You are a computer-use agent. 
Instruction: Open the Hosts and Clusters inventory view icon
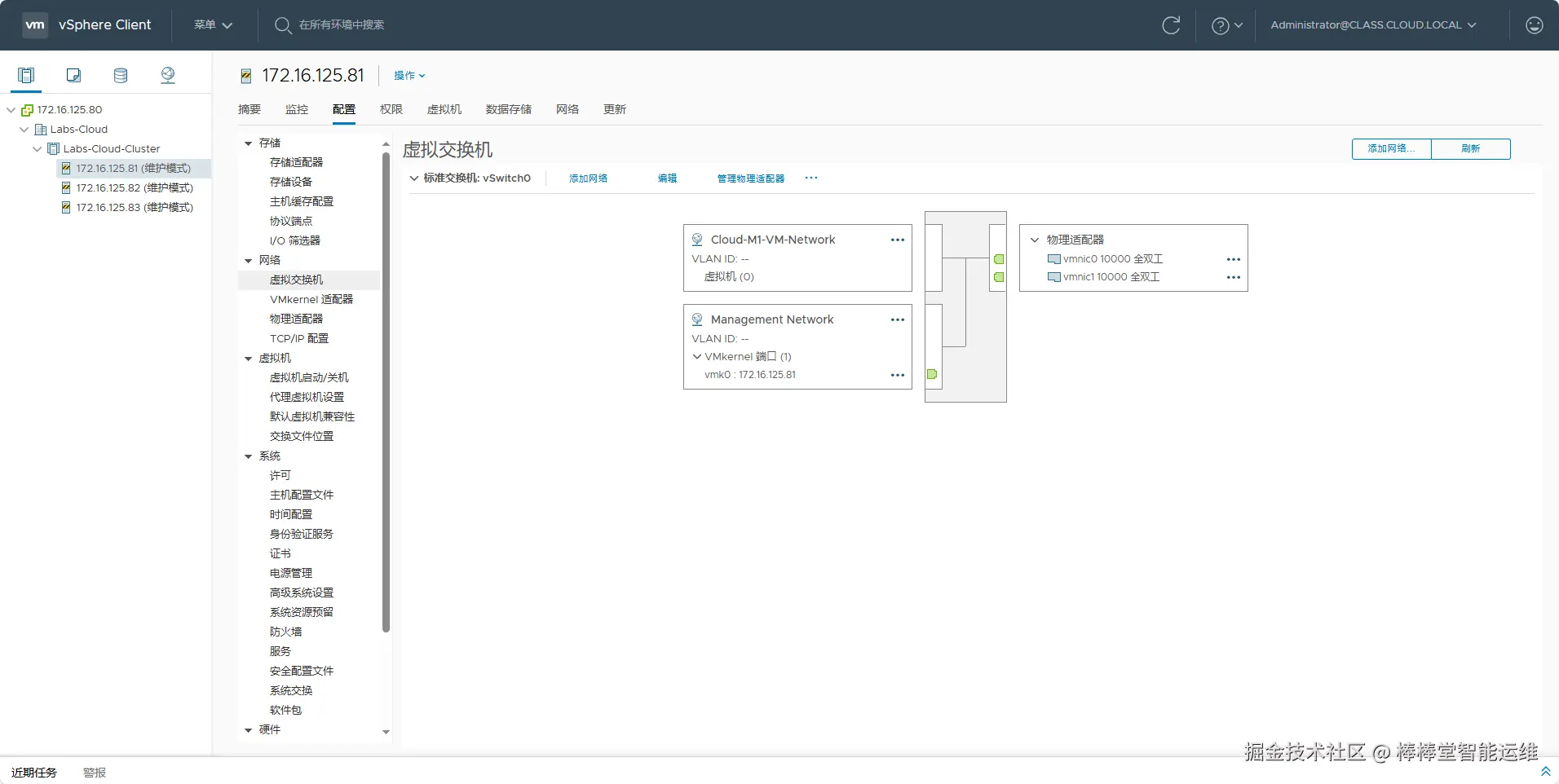(x=26, y=76)
